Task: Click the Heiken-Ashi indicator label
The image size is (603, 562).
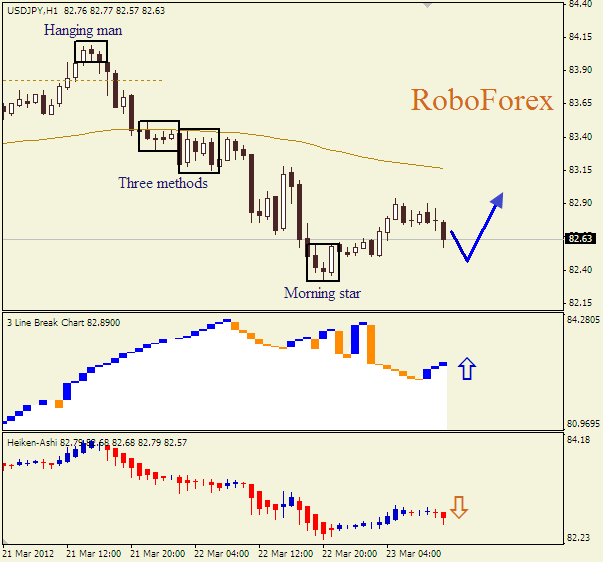Action: [x=32, y=441]
